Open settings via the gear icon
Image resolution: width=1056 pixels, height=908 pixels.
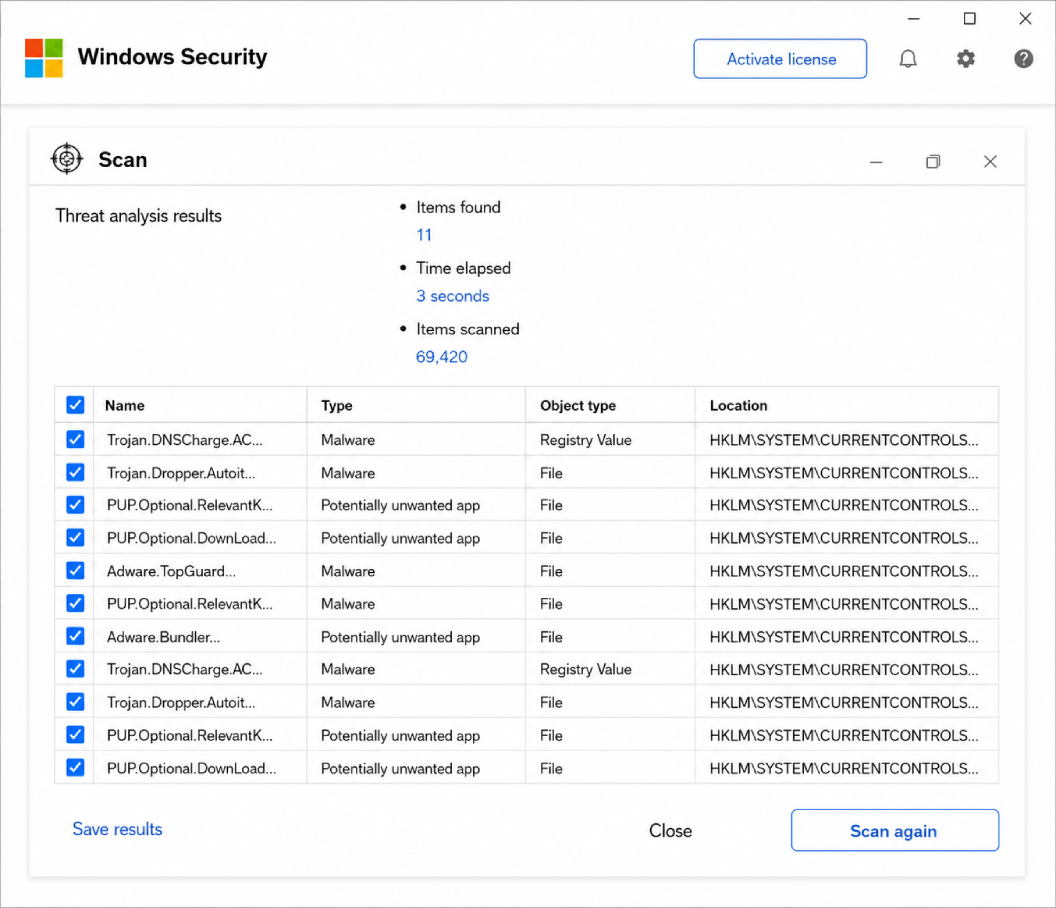point(966,59)
